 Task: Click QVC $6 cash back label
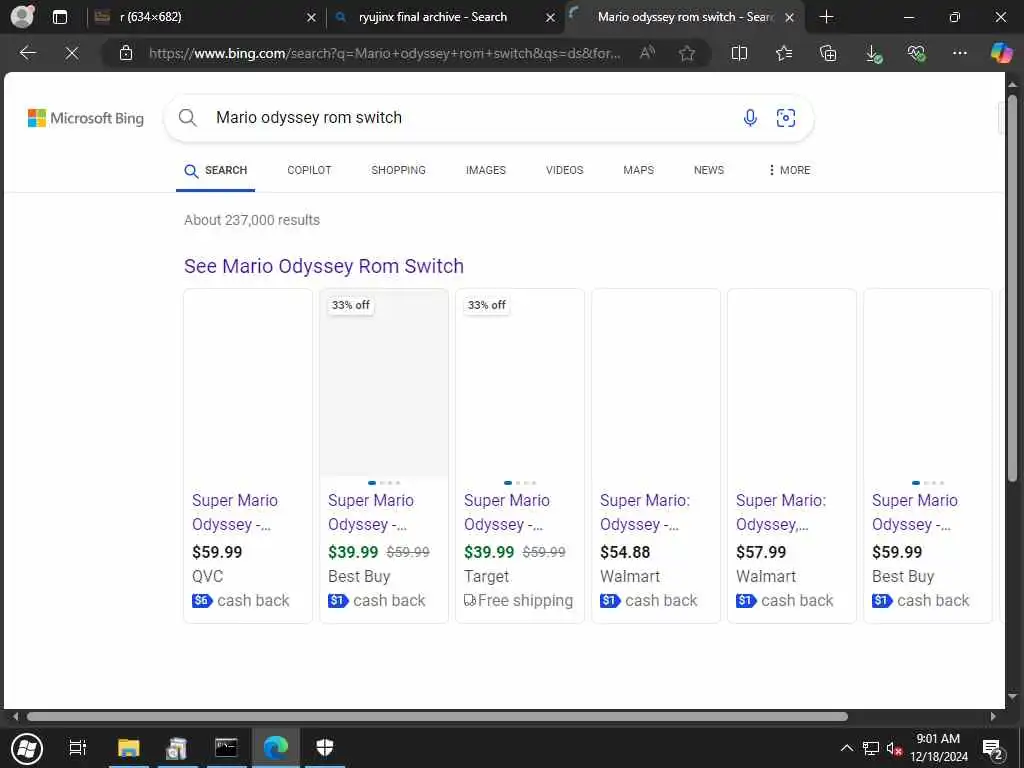coord(240,600)
